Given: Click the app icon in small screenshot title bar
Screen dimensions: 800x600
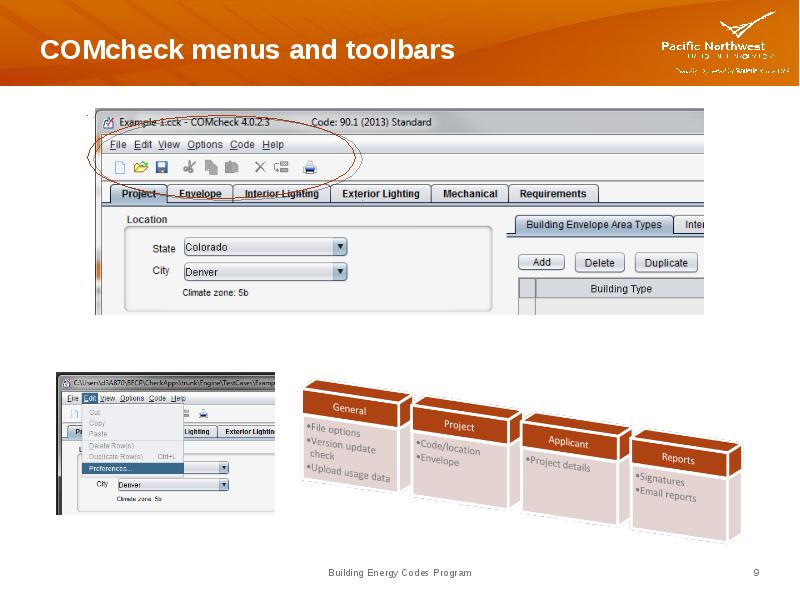Looking at the screenshot, I should [x=66, y=383].
